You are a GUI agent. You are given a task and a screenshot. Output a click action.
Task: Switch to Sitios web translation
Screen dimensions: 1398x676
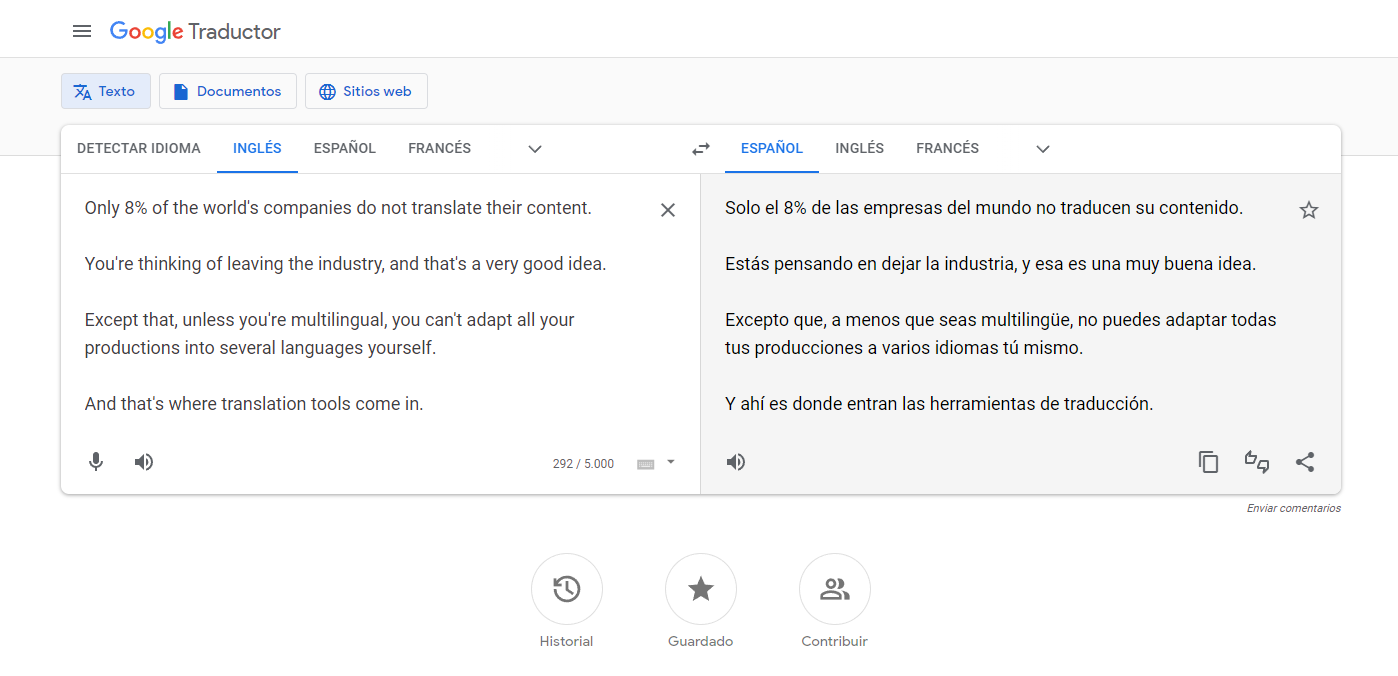pos(366,91)
